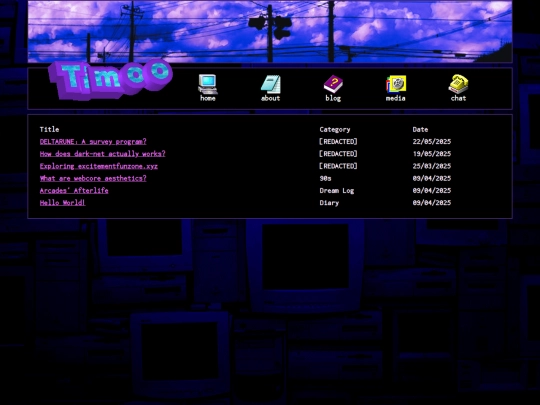Click the 'Title' column header
Screen dimensions: 540x405
[49, 129]
